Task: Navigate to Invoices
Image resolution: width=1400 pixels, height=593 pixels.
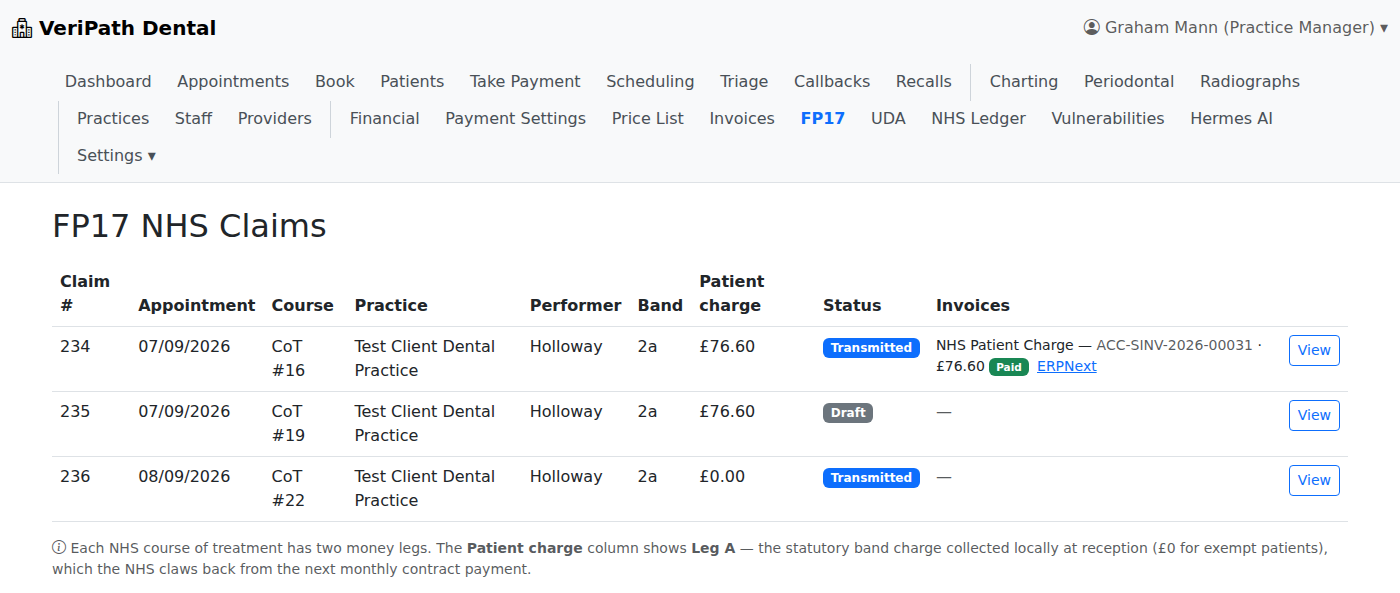Action: pyautogui.click(x=742, y=118)
